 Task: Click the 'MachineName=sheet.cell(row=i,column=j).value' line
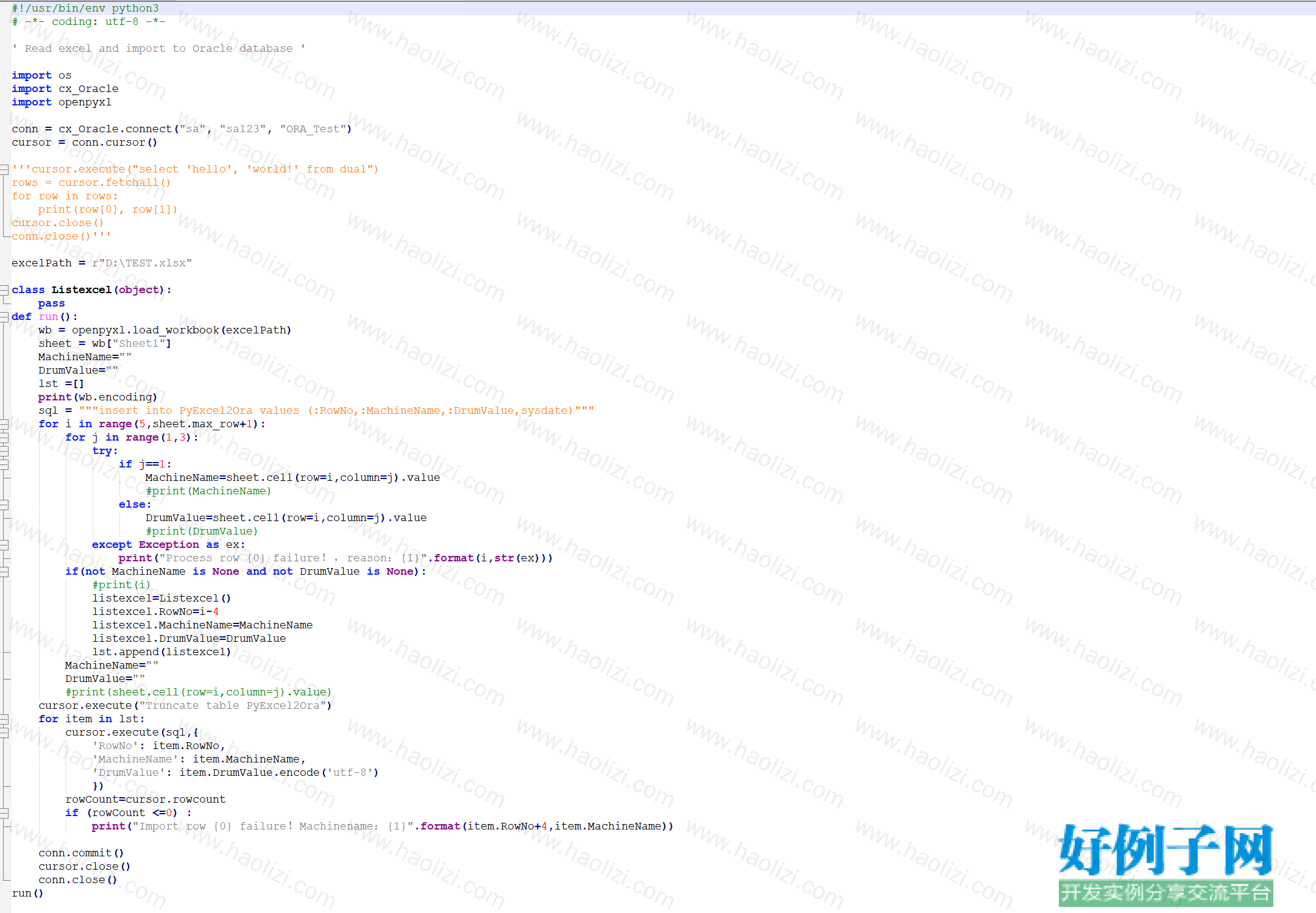[292, 477]
